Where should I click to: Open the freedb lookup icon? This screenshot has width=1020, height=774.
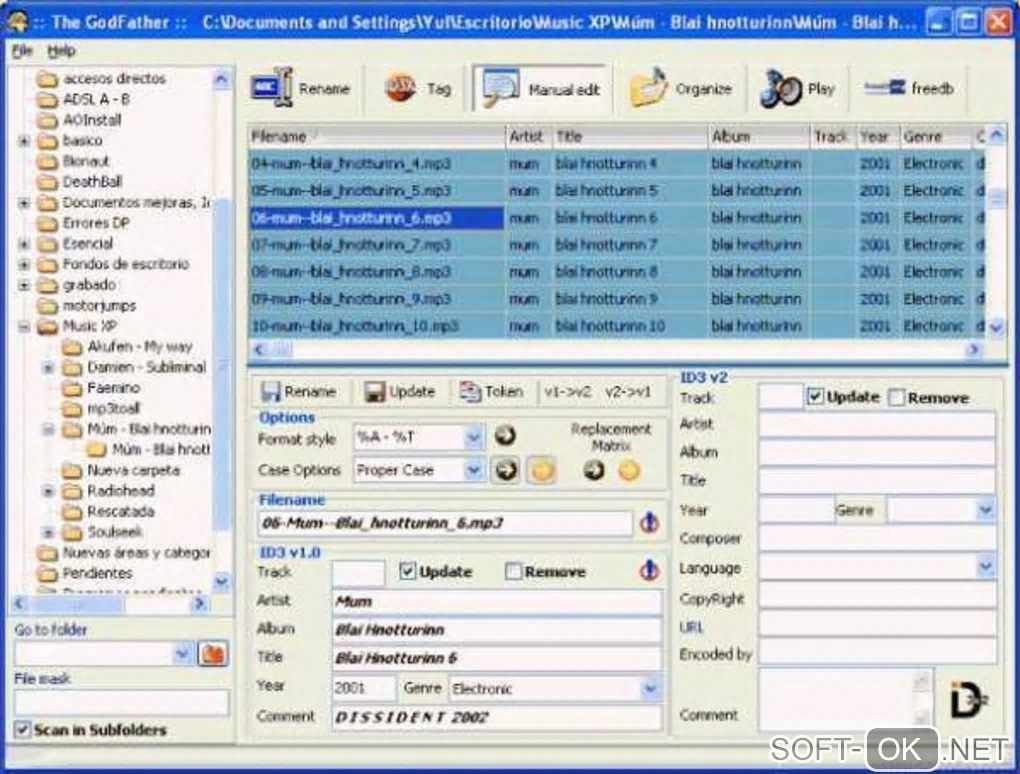909,88
